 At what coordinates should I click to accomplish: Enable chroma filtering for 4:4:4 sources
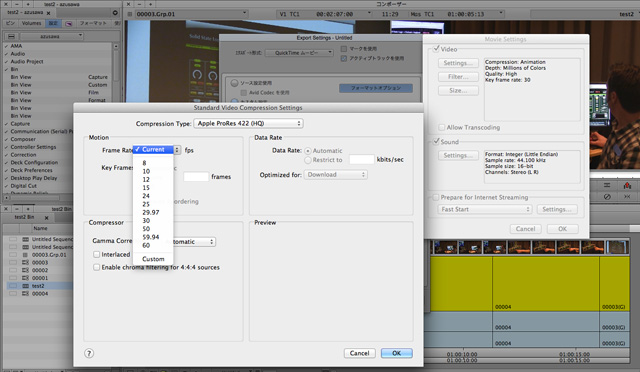point(96,267)
